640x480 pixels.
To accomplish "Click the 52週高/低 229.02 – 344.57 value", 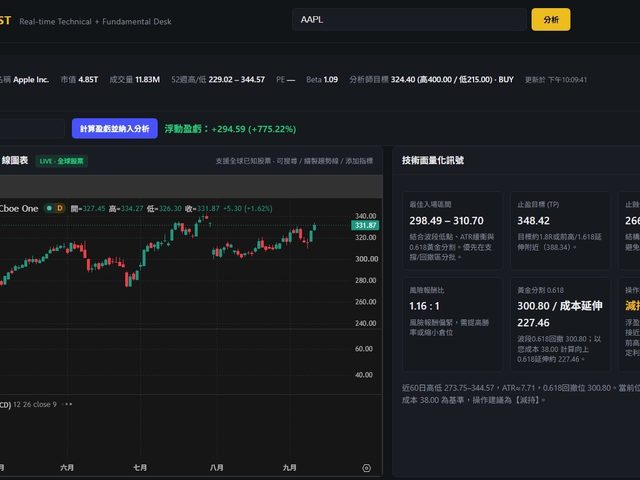I will click(x=218, y=80).
